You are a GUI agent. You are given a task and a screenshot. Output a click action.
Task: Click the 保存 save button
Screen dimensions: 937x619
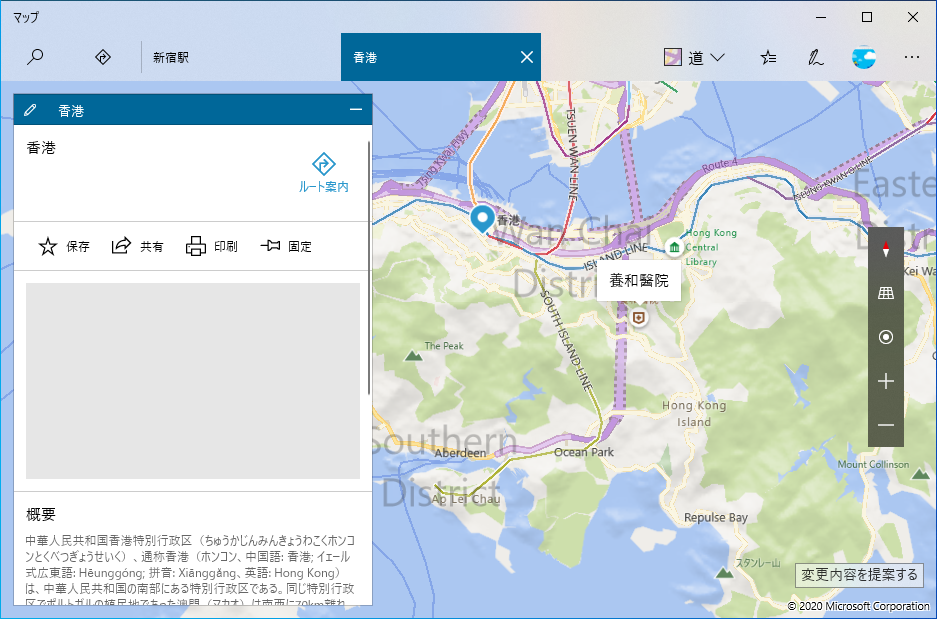[x=64, y=246]
